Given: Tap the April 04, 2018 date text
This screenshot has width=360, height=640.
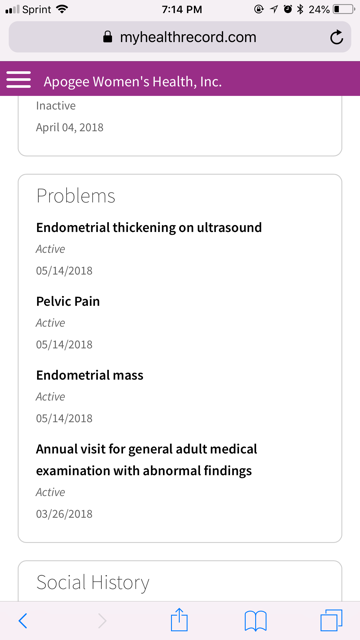Looking at the screenshot, I should pyautogui.click(x=70, y=127).
